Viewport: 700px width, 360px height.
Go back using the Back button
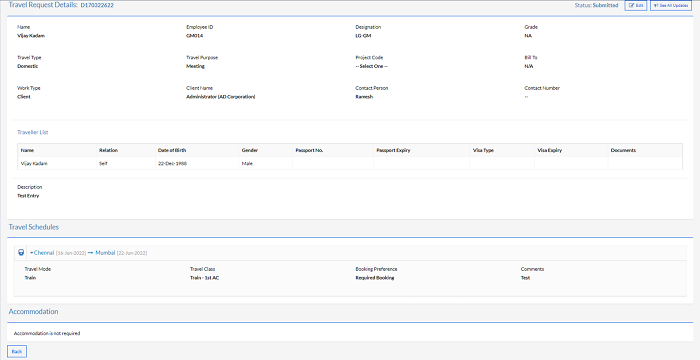(17, 352)
